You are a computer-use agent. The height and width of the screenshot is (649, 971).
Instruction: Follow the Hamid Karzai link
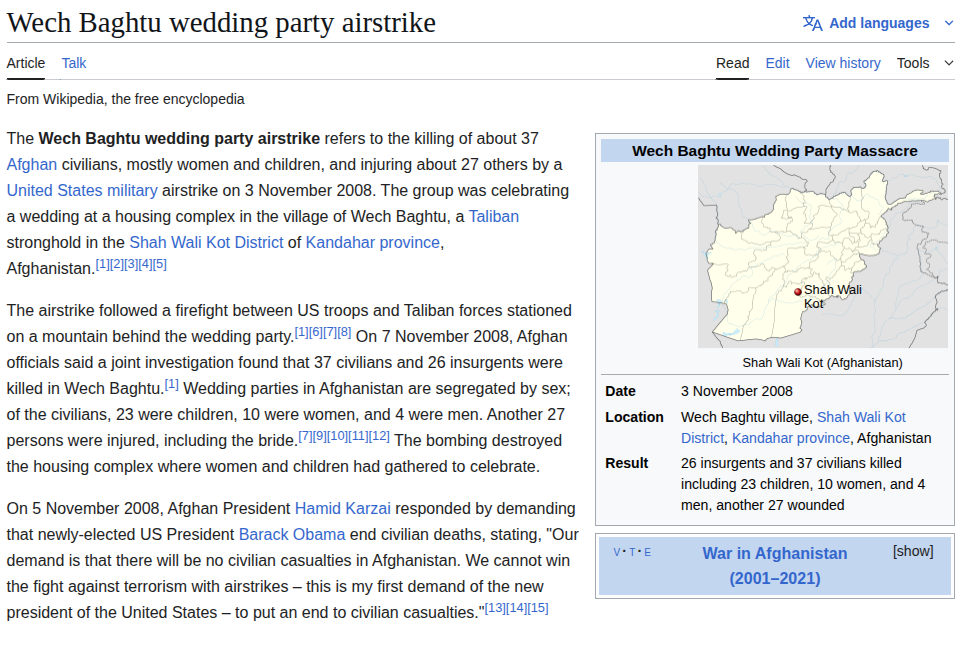point(342,508)
